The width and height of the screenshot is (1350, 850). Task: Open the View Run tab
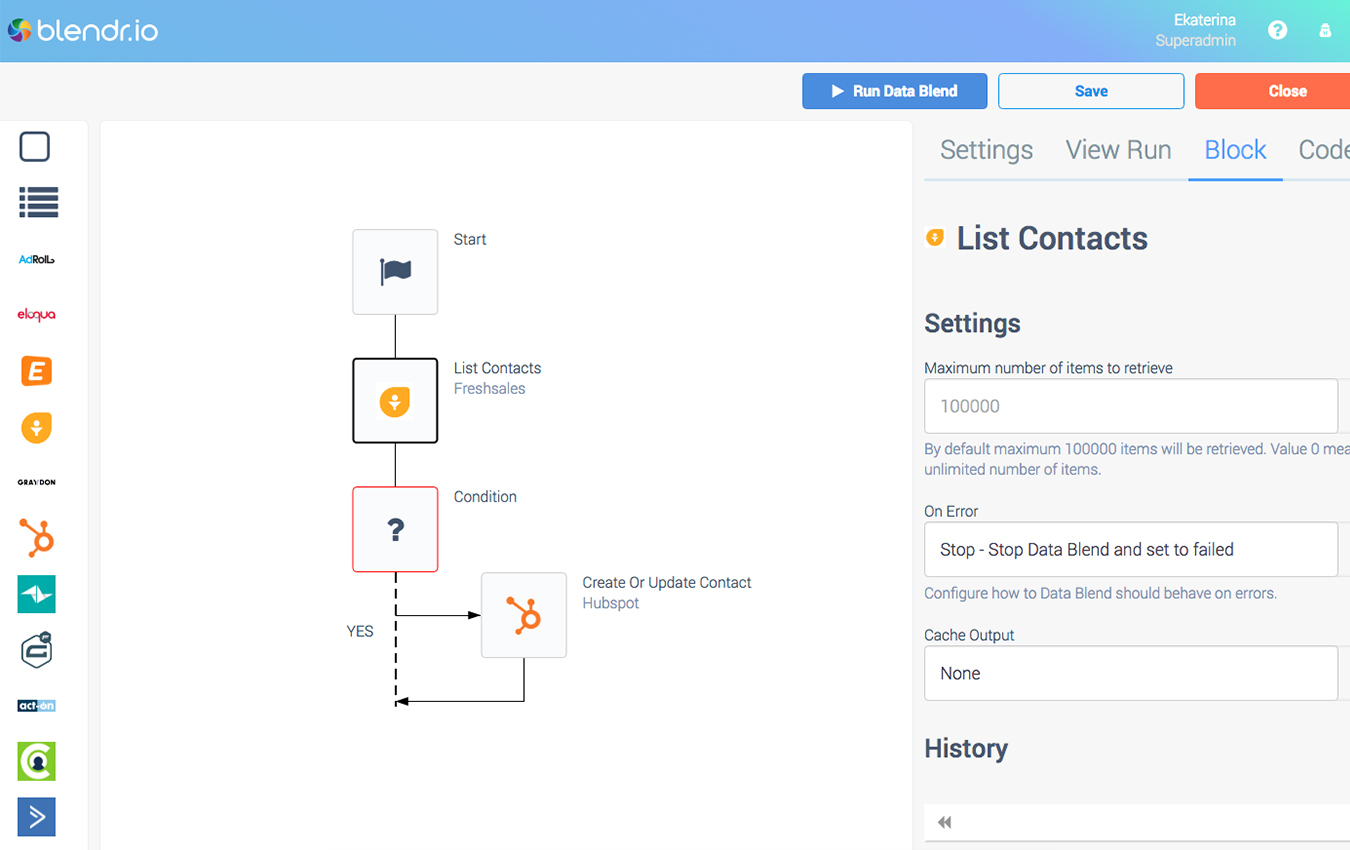pos(1118,150)
